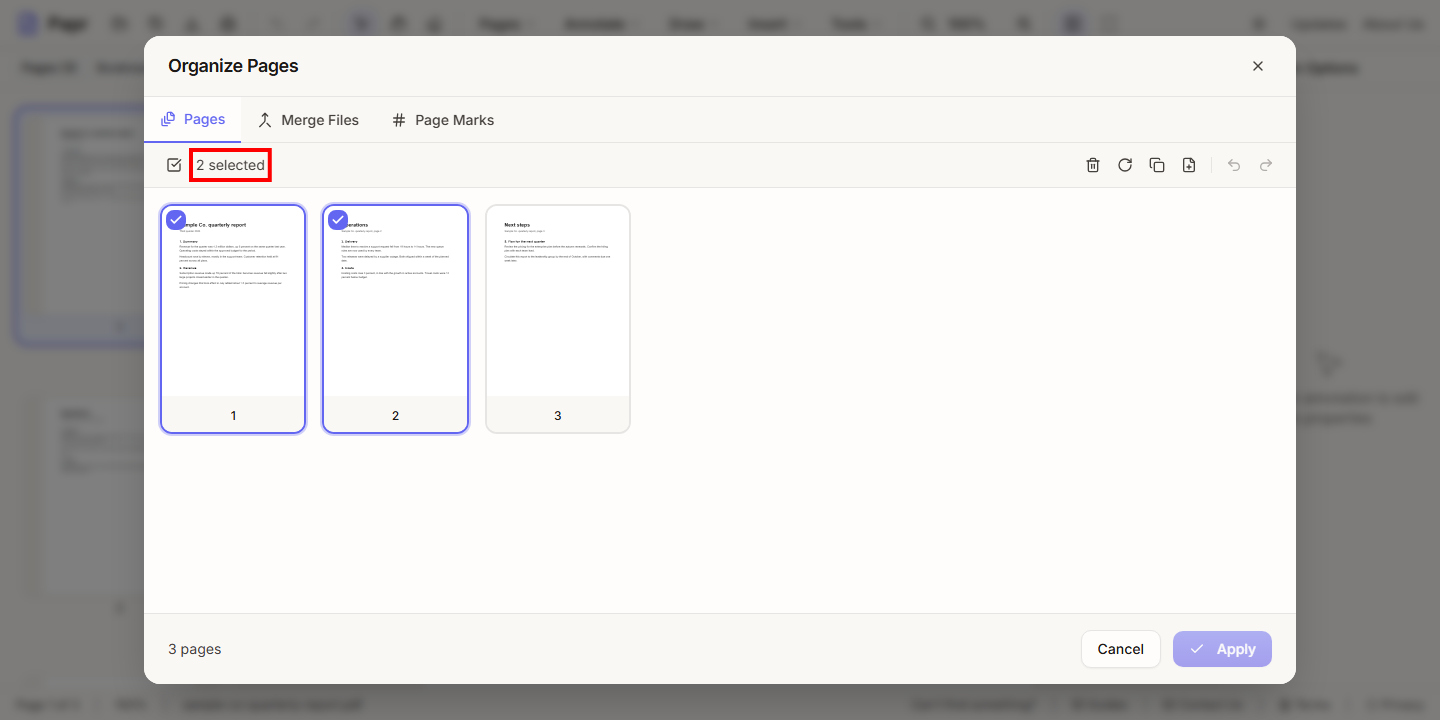Click the page 2 thumbnail

click(395, 319)
